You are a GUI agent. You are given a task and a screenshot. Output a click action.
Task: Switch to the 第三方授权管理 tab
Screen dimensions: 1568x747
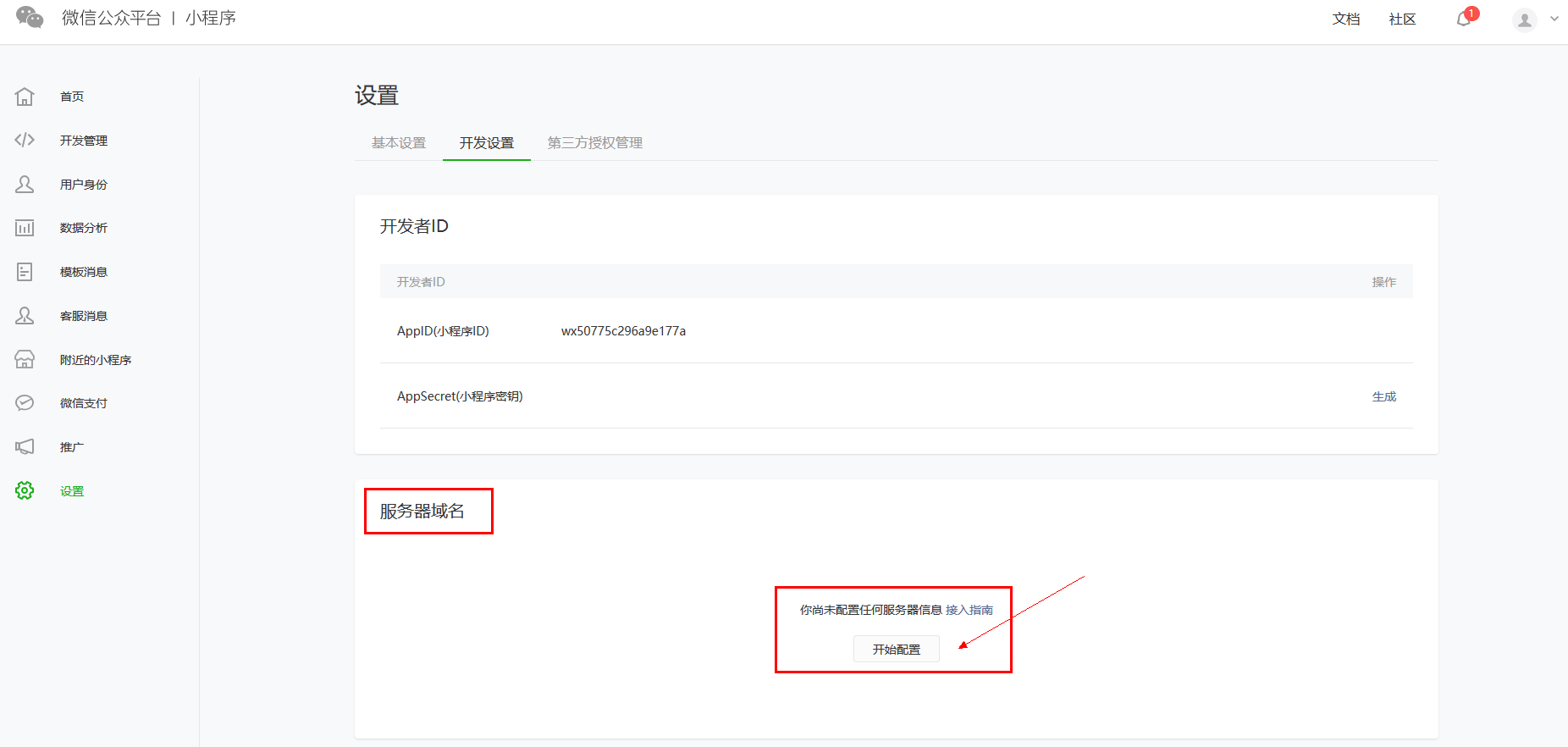tap(594, 143)
